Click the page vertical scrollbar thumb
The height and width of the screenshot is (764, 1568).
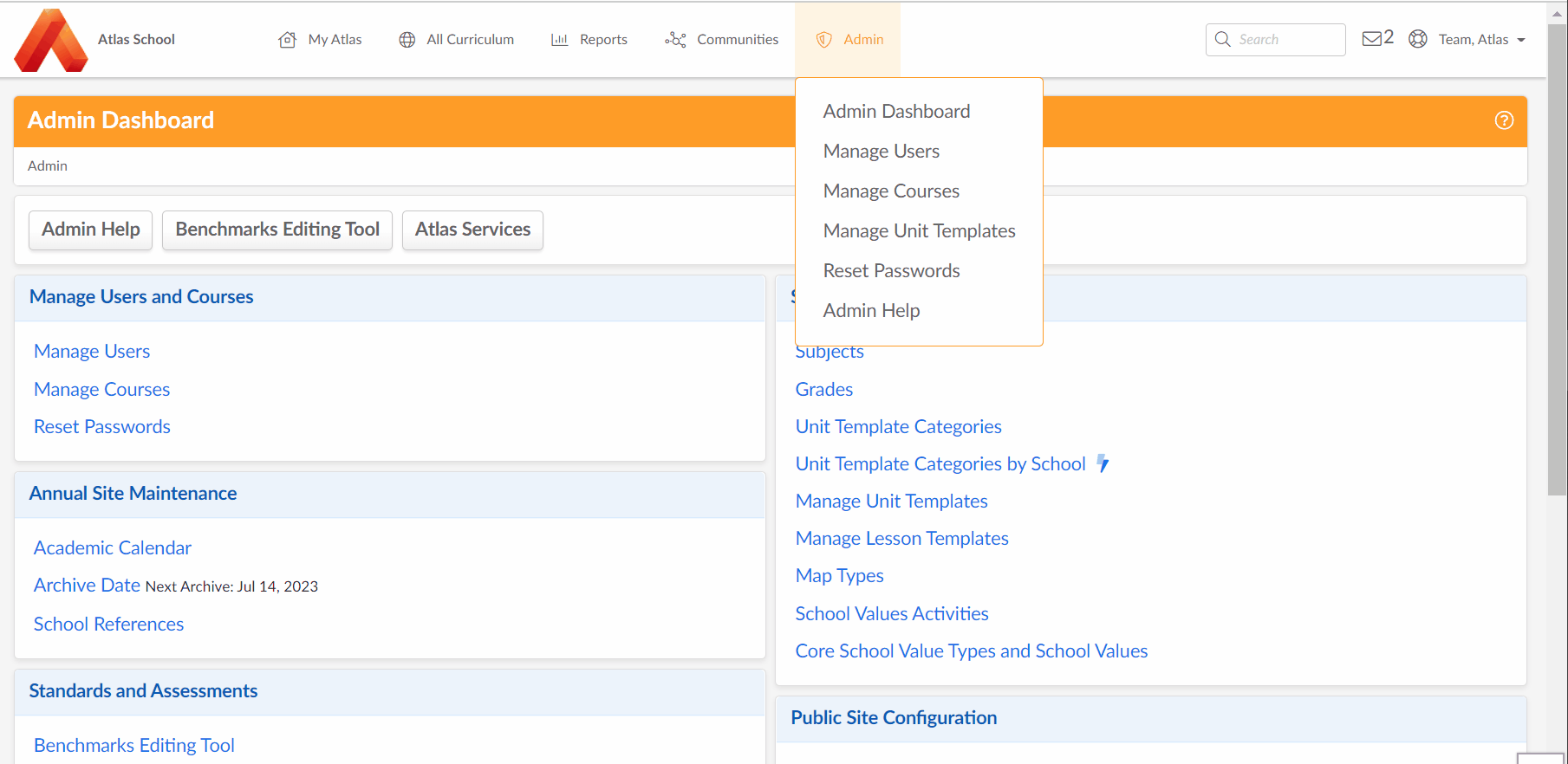[x=1557, y=260]
